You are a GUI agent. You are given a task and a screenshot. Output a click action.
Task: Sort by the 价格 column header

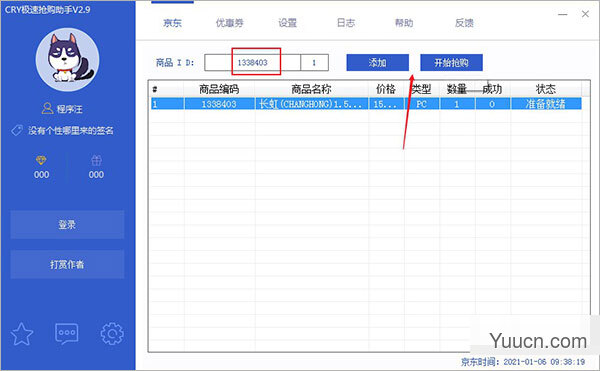[386, 89]
